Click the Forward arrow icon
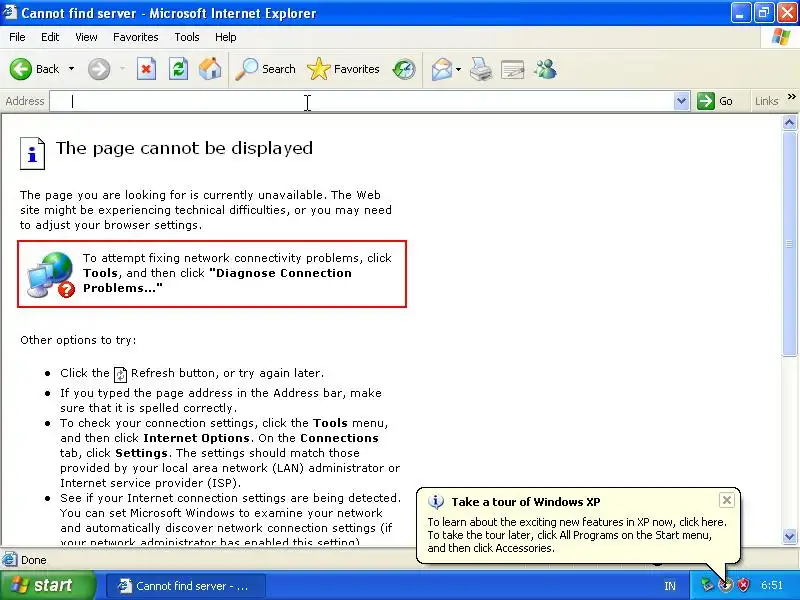This screenshot has width=800, height=600. tap(99, 69)
